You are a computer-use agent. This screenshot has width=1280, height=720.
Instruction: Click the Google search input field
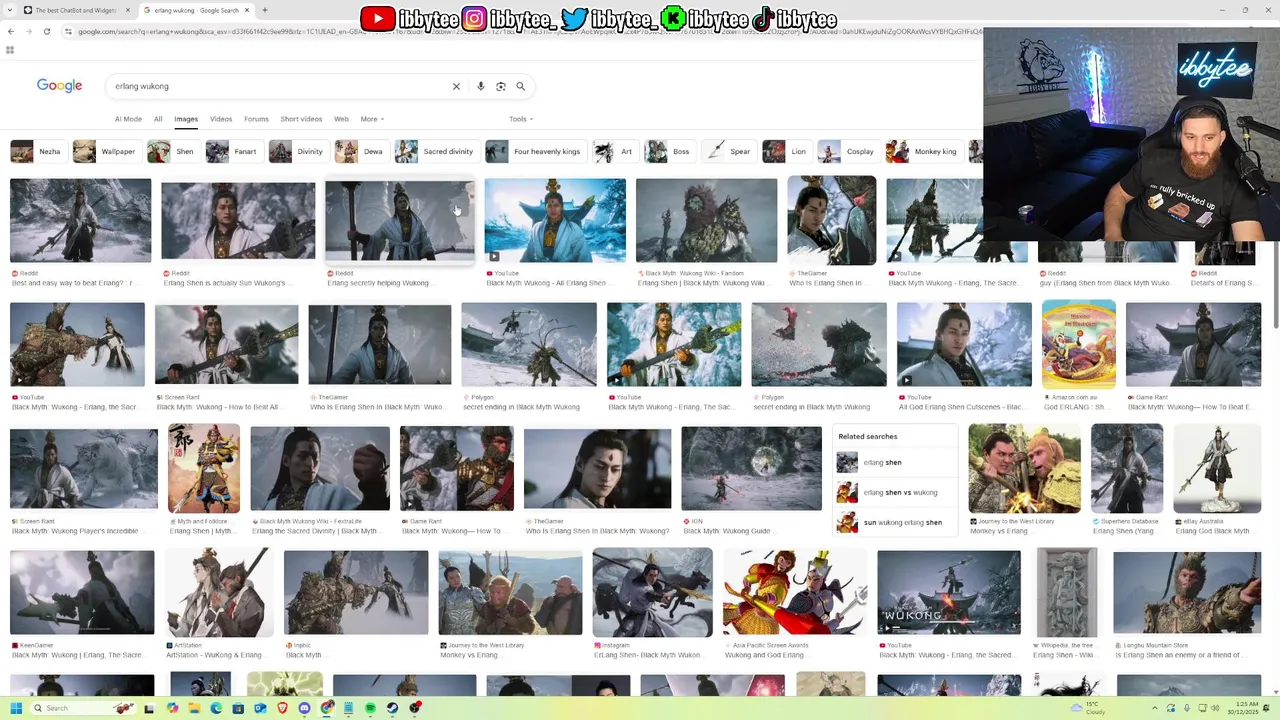[x=280, y=86]
